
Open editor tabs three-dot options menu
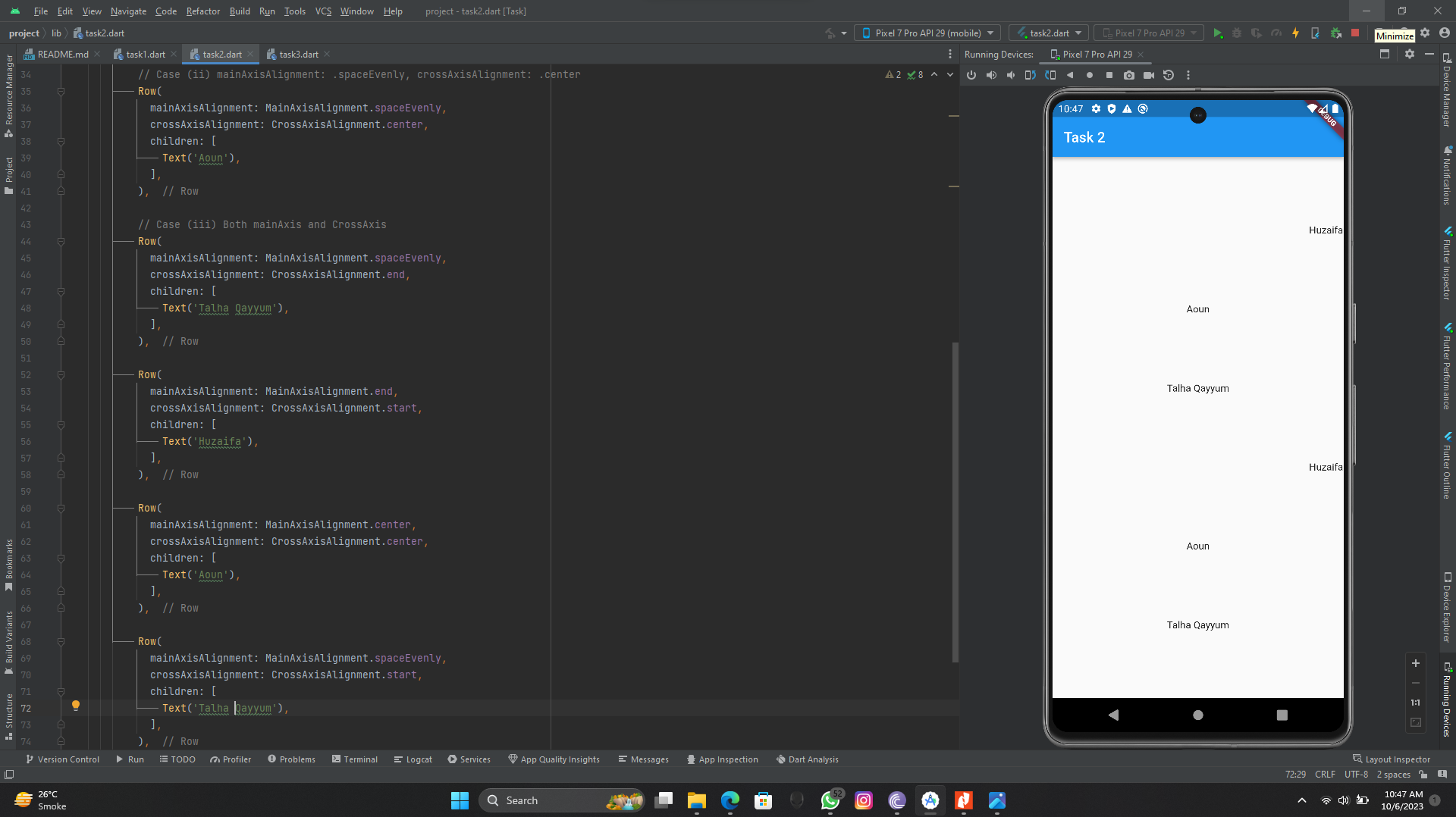point(950,54)
